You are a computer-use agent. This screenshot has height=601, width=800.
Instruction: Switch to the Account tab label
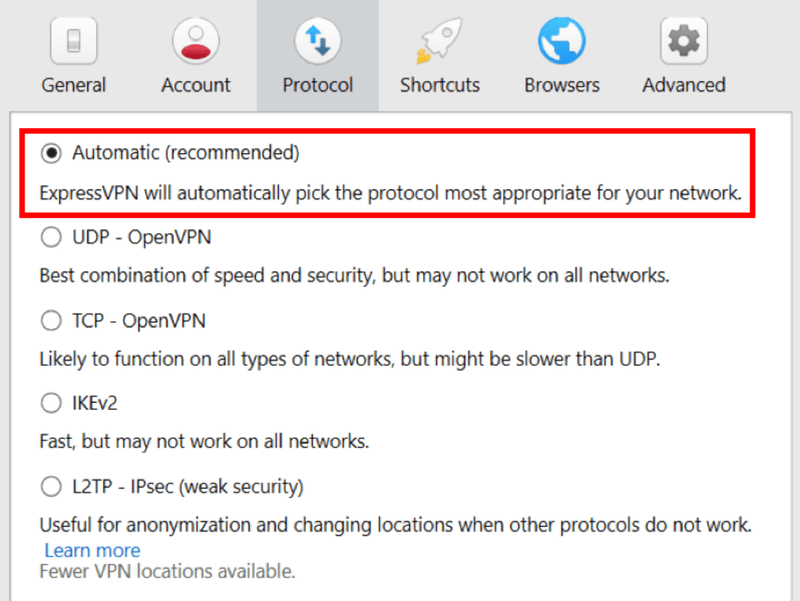[x=196, y=85]
